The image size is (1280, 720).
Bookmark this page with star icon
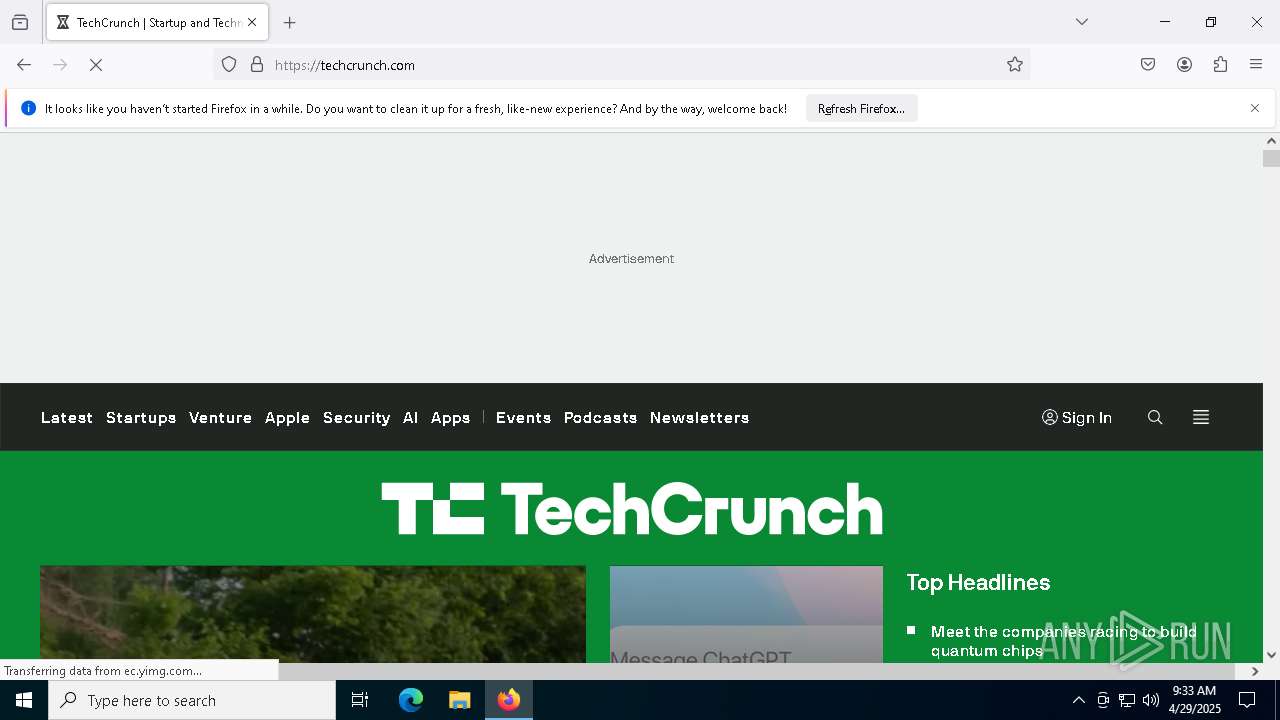1015,65
